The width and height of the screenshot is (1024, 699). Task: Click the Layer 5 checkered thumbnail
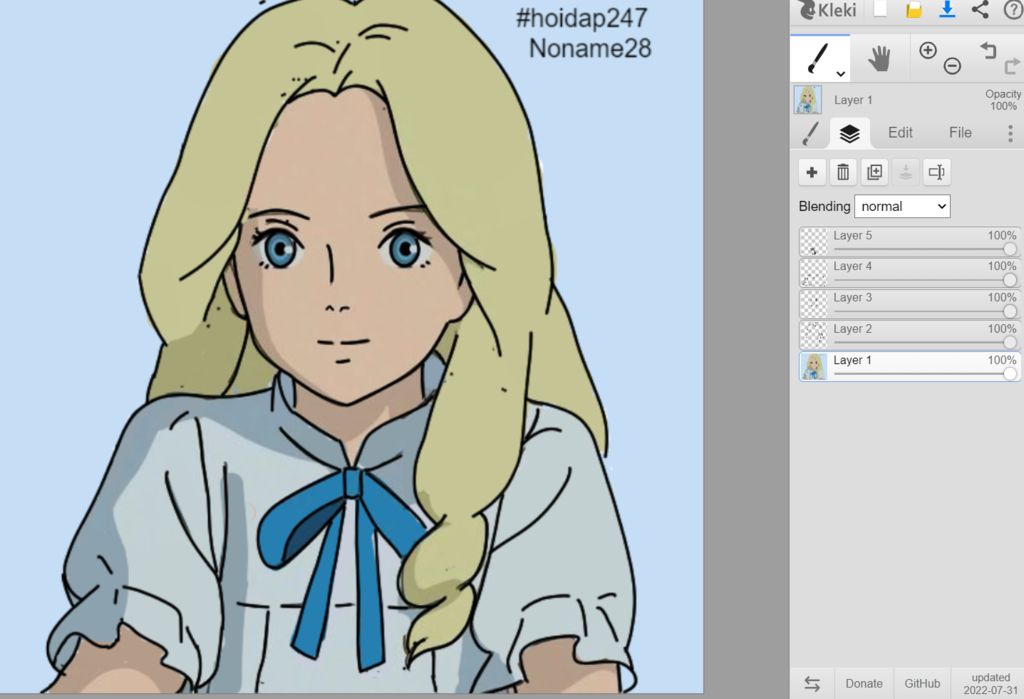pyautogui.click(x=814, y=242)
